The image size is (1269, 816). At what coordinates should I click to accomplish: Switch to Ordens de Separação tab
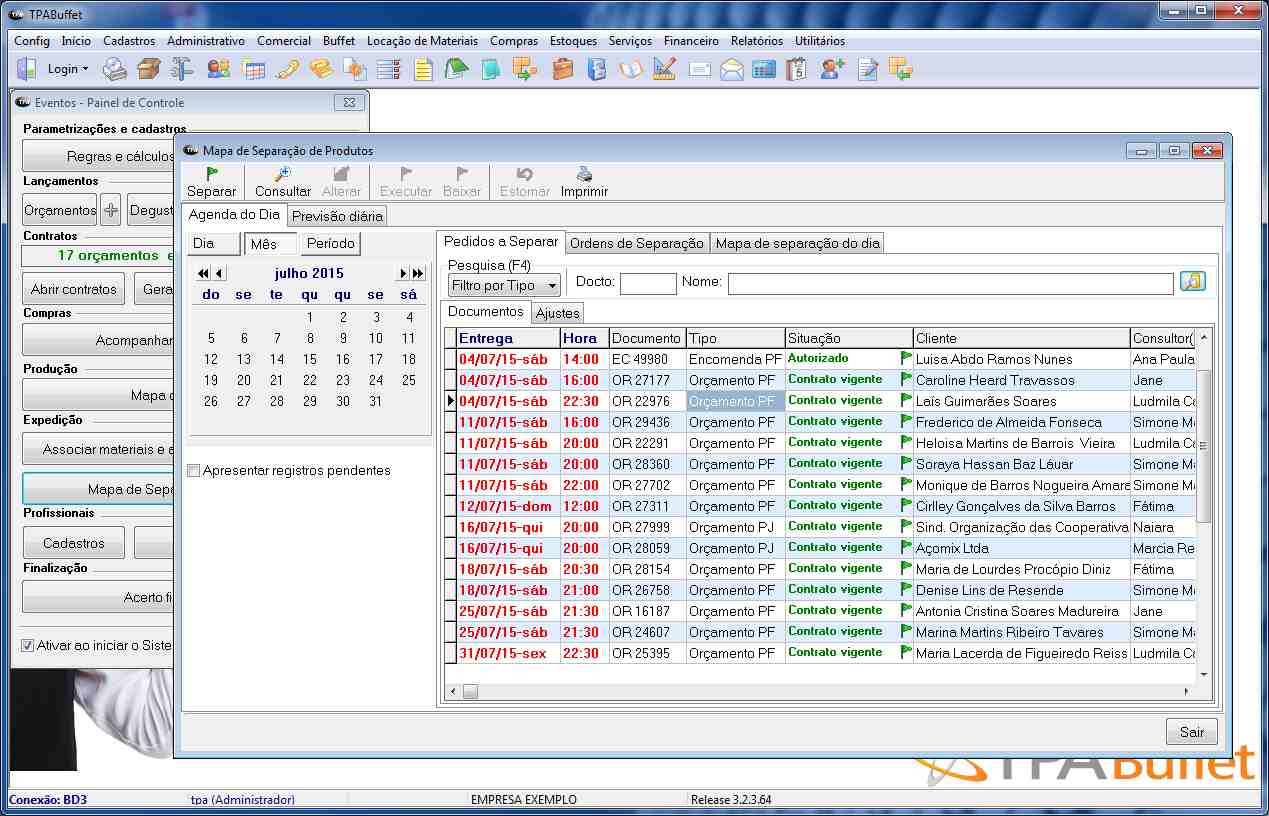coord(637,243)
